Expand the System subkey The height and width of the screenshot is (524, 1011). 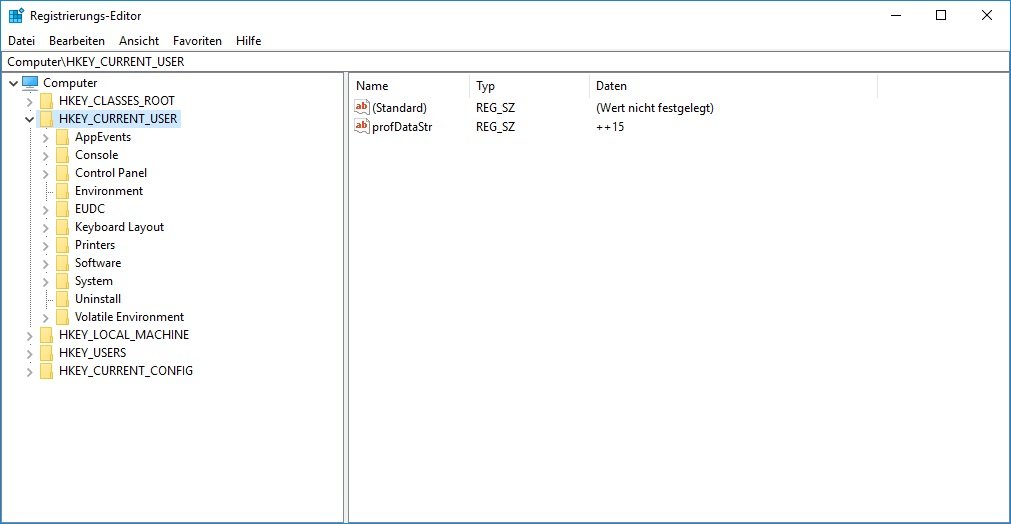[x=45, y=282]
